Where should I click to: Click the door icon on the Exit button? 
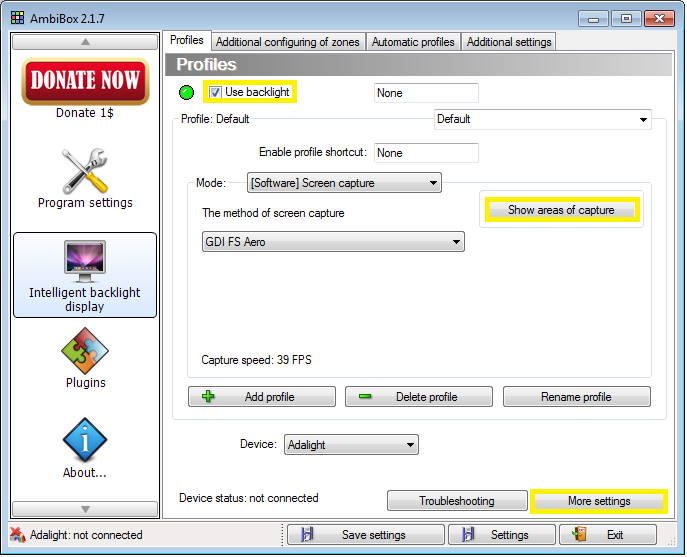point(579,534)
